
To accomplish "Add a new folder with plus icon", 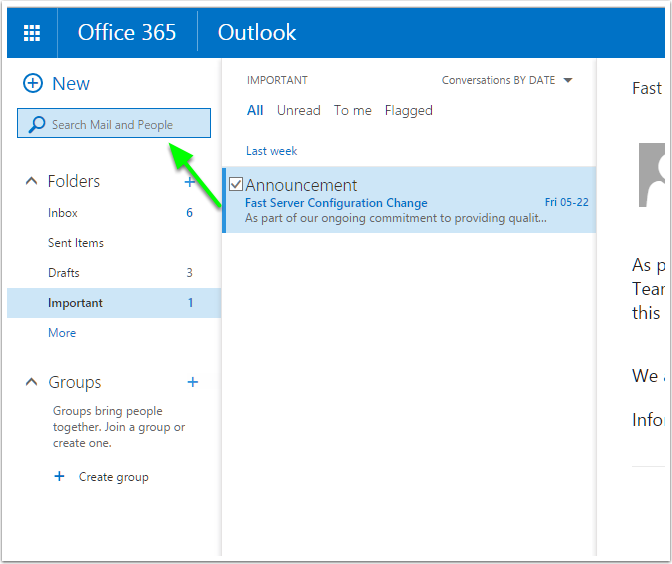I will (190, 181).
